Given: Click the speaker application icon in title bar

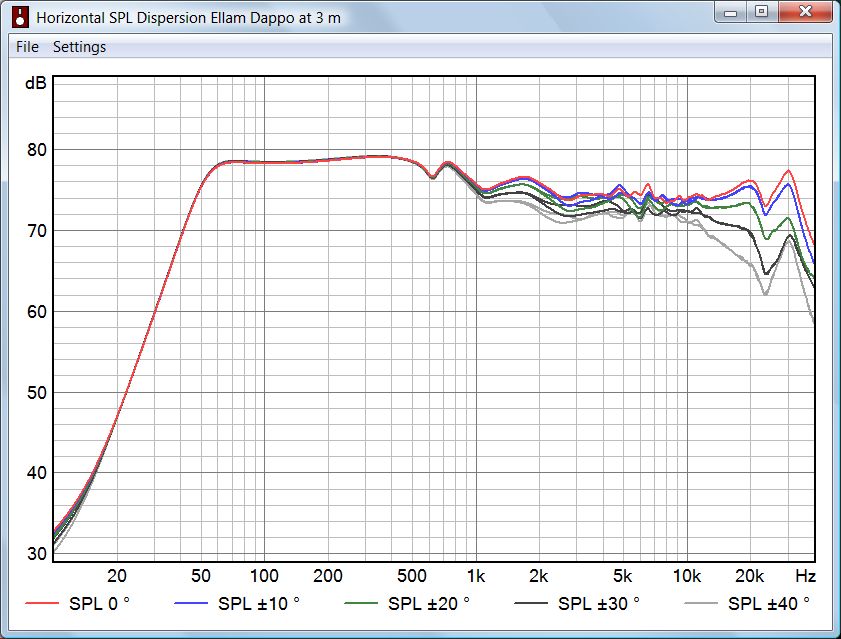Looking at the screenshot, I should pos(20,17).
